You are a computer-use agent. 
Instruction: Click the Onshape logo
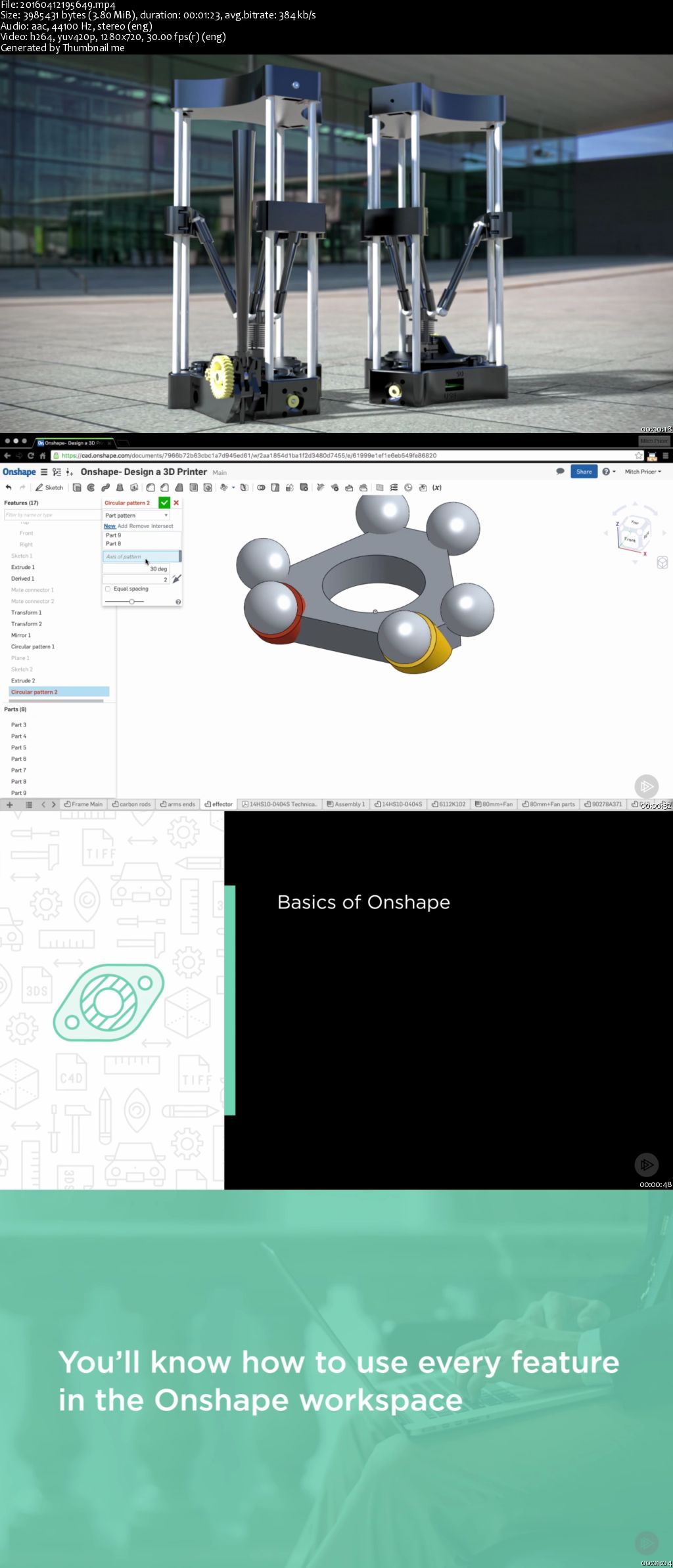(19, 472)
